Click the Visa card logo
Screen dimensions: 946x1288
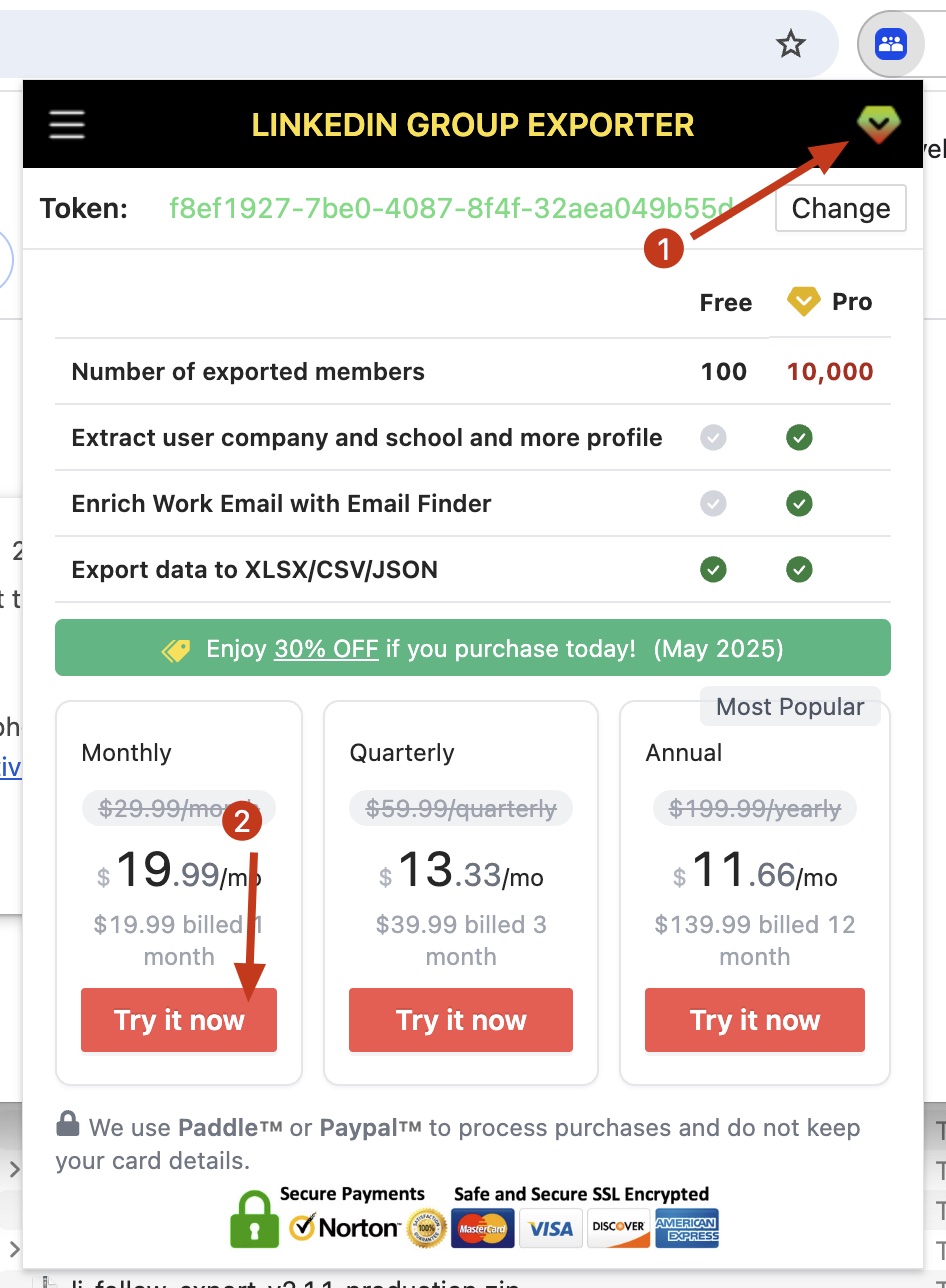point(551,1228)
